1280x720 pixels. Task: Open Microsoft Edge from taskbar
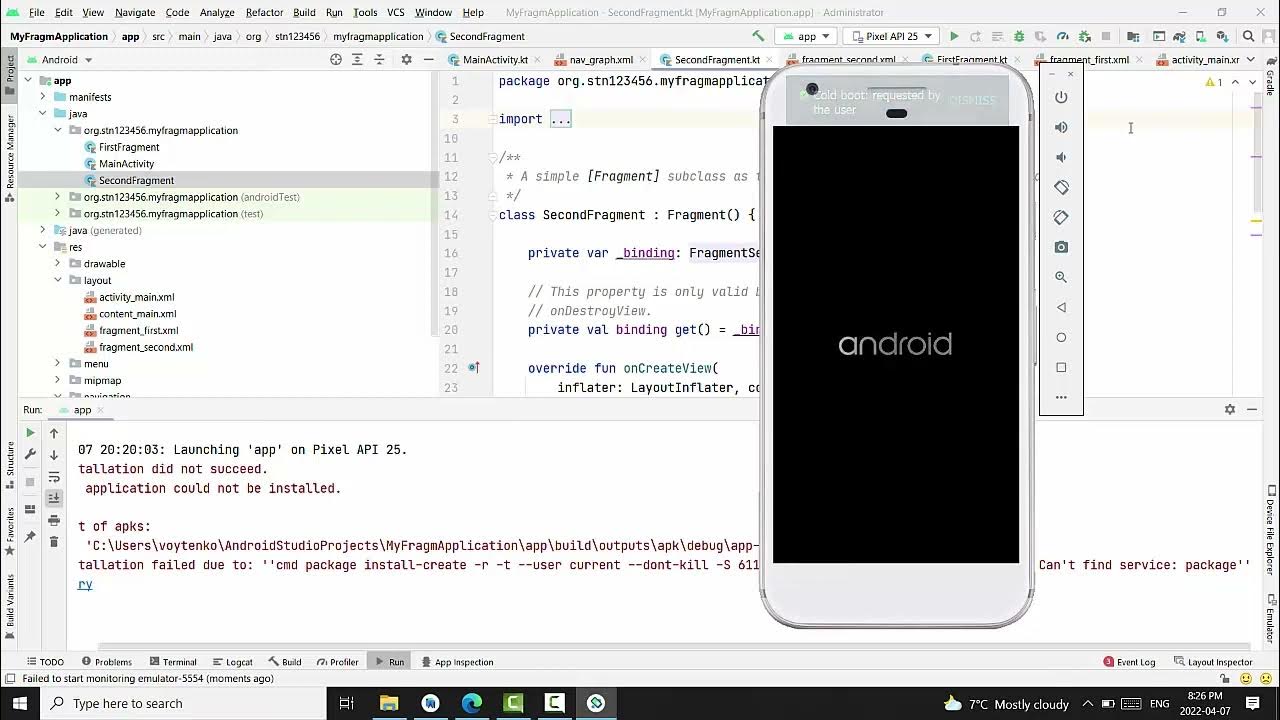click(472, 703)
